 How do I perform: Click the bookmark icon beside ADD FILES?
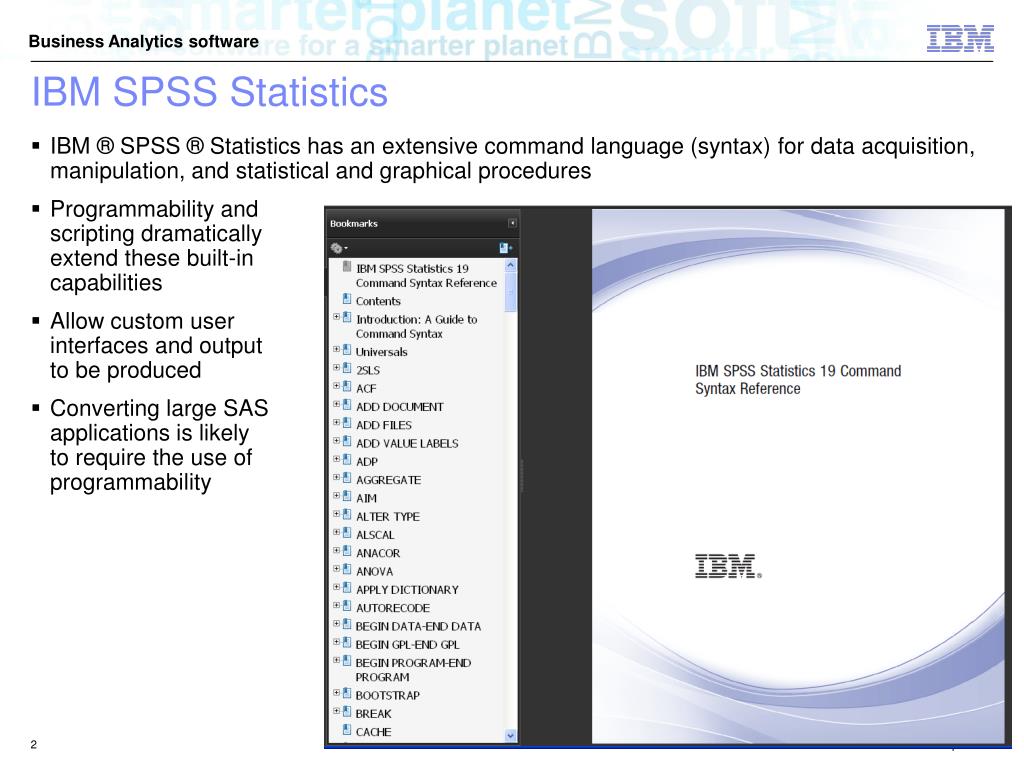(x=347, y=423)
